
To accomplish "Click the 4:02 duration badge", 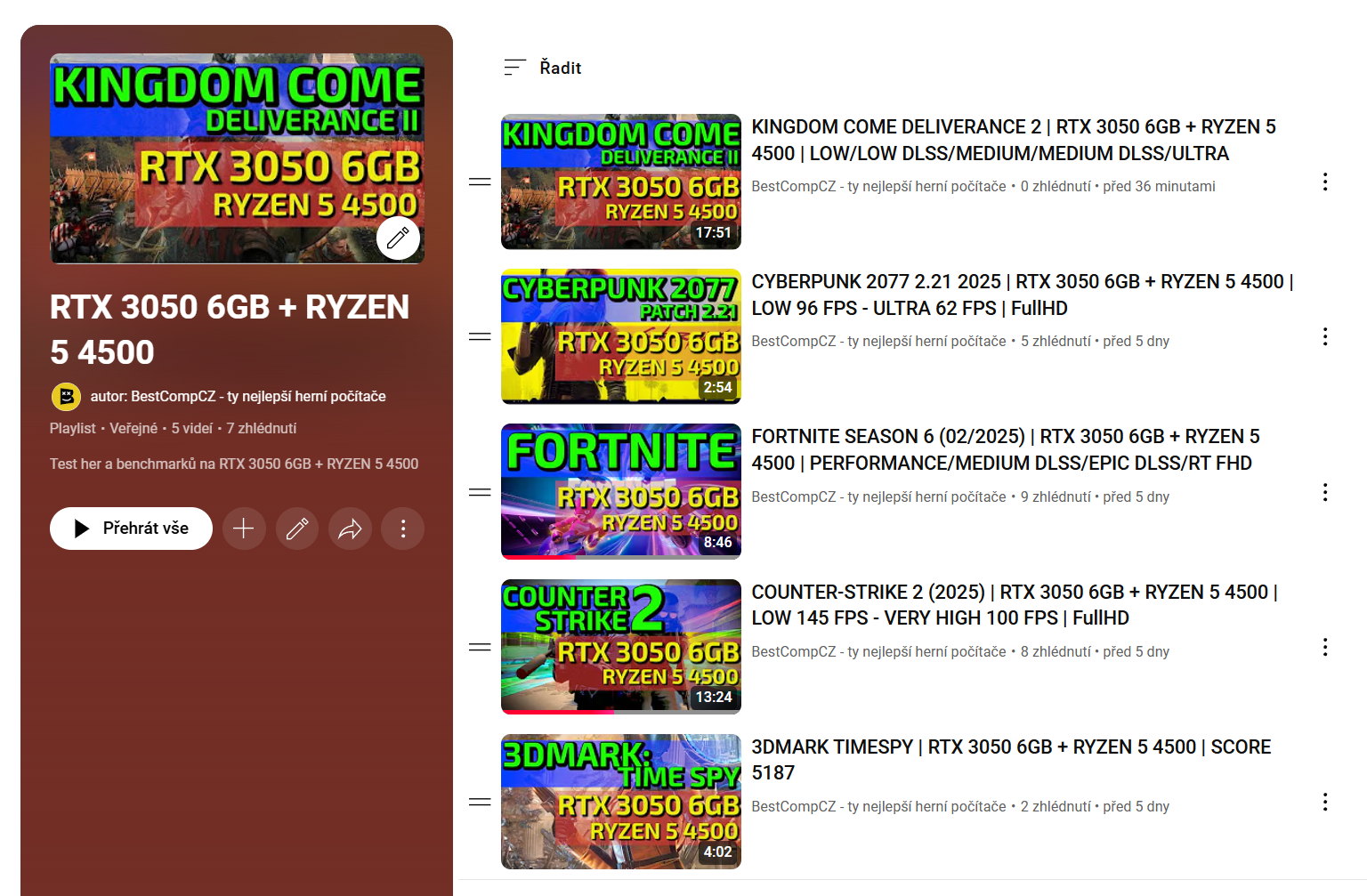I will (x=717, y=852).
